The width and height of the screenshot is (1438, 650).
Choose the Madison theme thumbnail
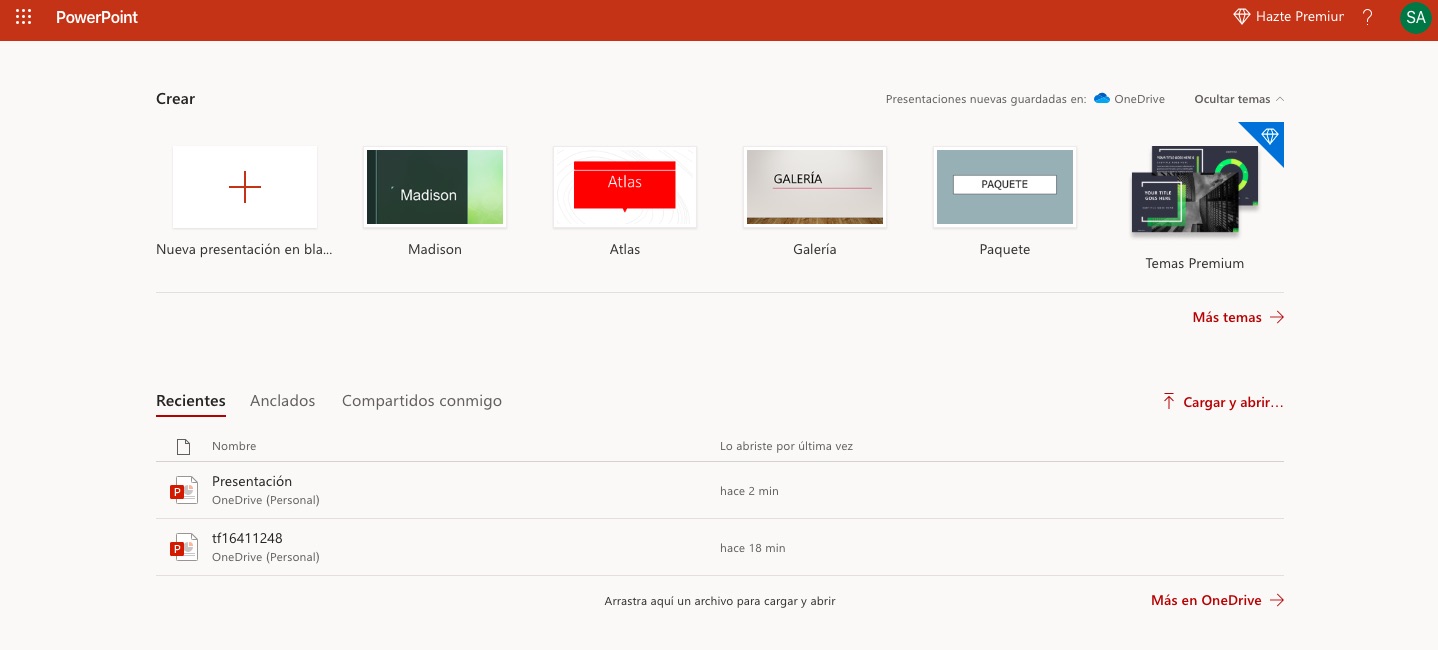point(435,187)
